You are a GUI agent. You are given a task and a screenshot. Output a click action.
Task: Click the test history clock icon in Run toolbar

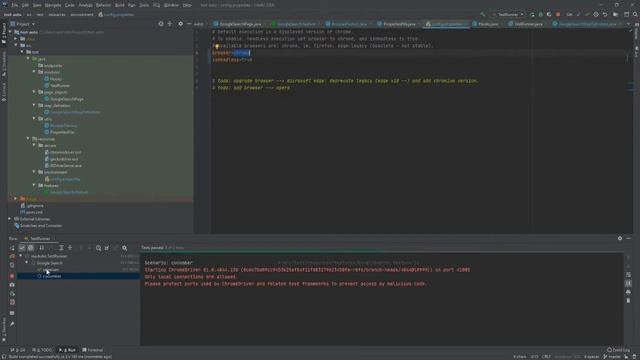coord(98,248)
